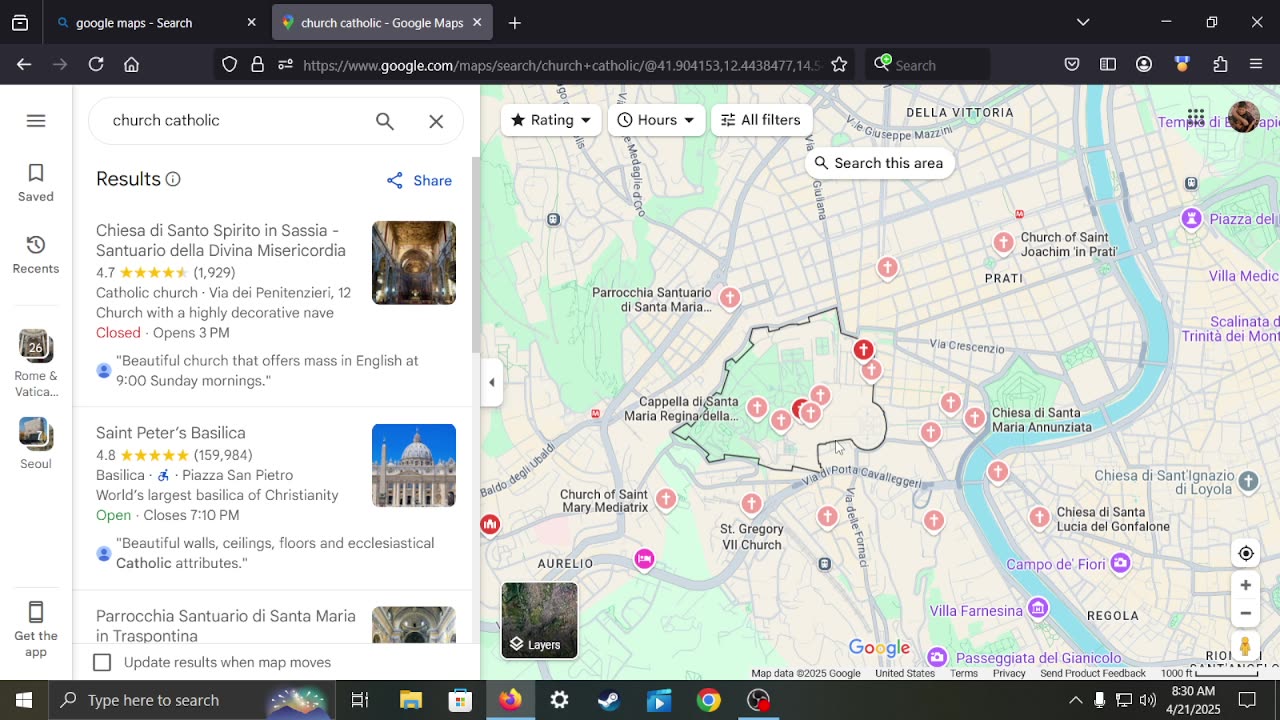Open the taskbar clock and date
1280x720 pixels.
pyautogui.click(x=1193, y=700)
